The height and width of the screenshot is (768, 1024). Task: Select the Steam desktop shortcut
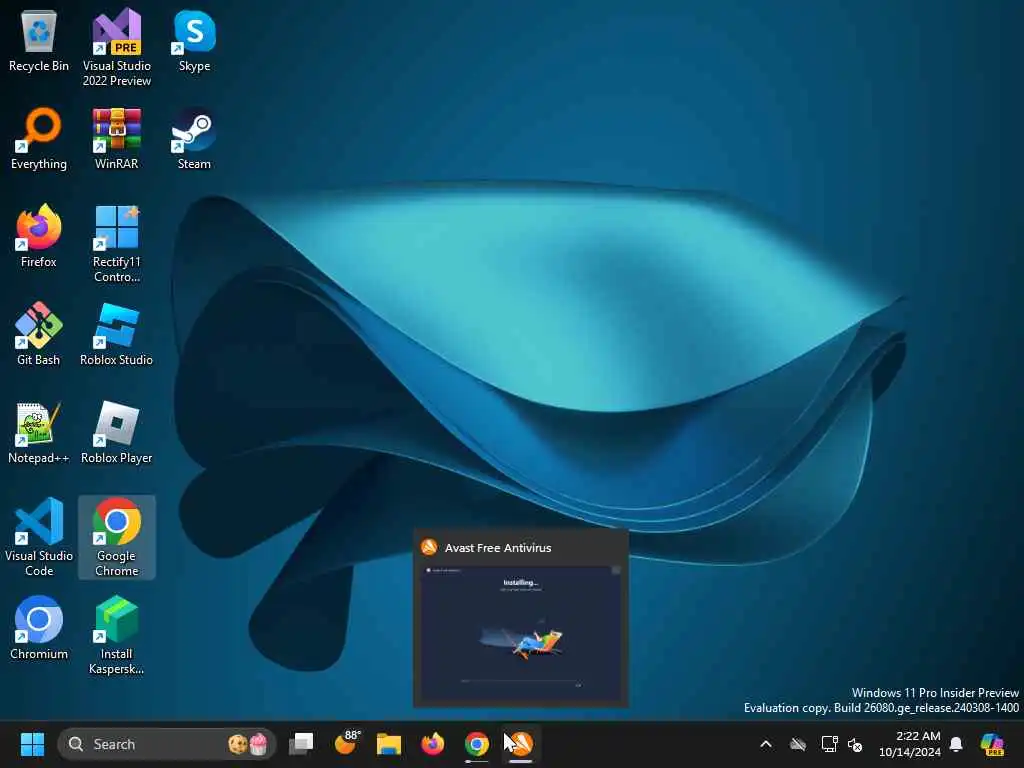(x=194, y=138)
